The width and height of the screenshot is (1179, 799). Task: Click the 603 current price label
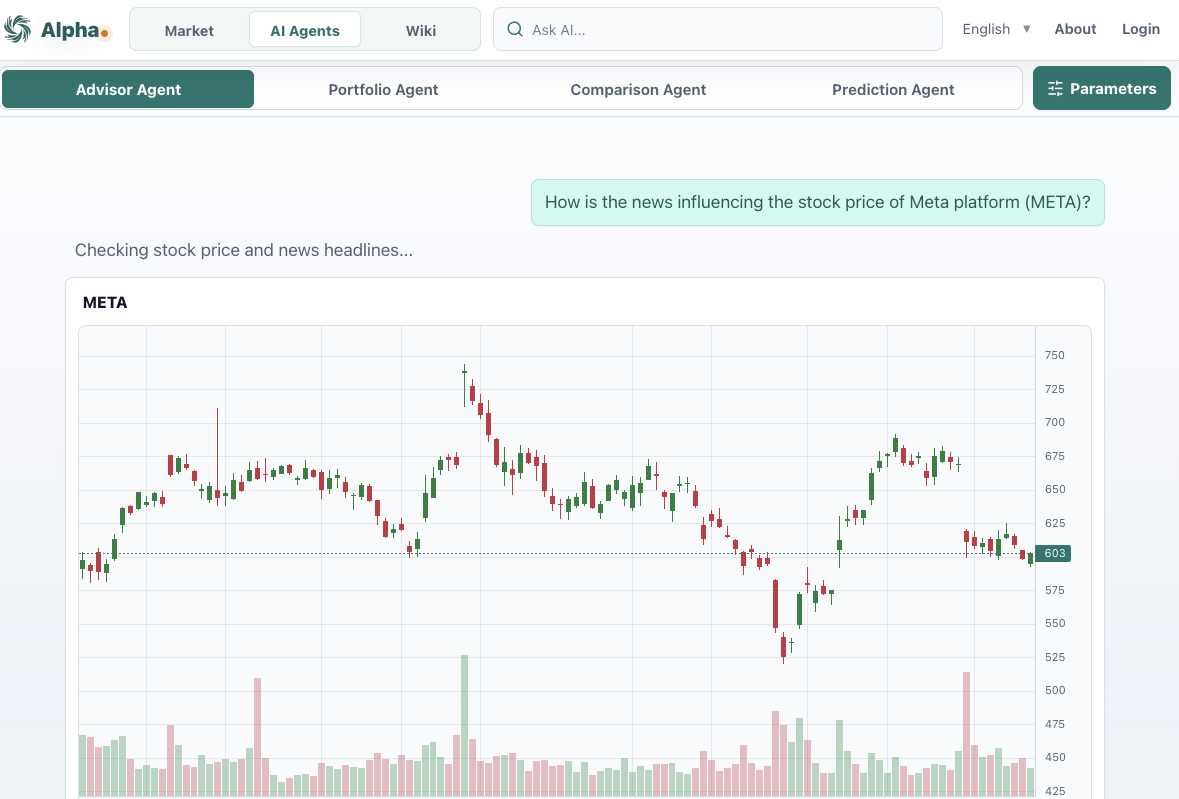click(x=1053, y=553)
